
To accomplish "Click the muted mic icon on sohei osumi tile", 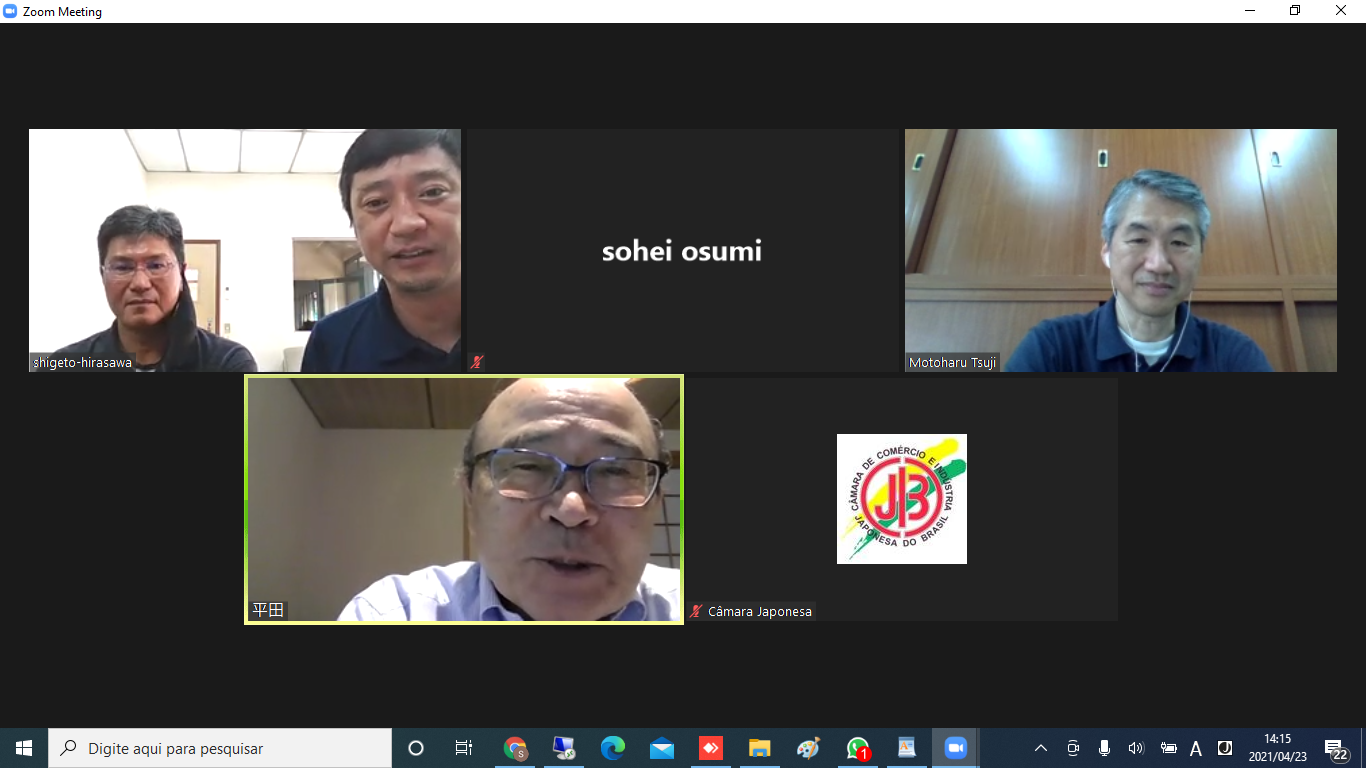I will pyautogui.click(x=478, y=362).
